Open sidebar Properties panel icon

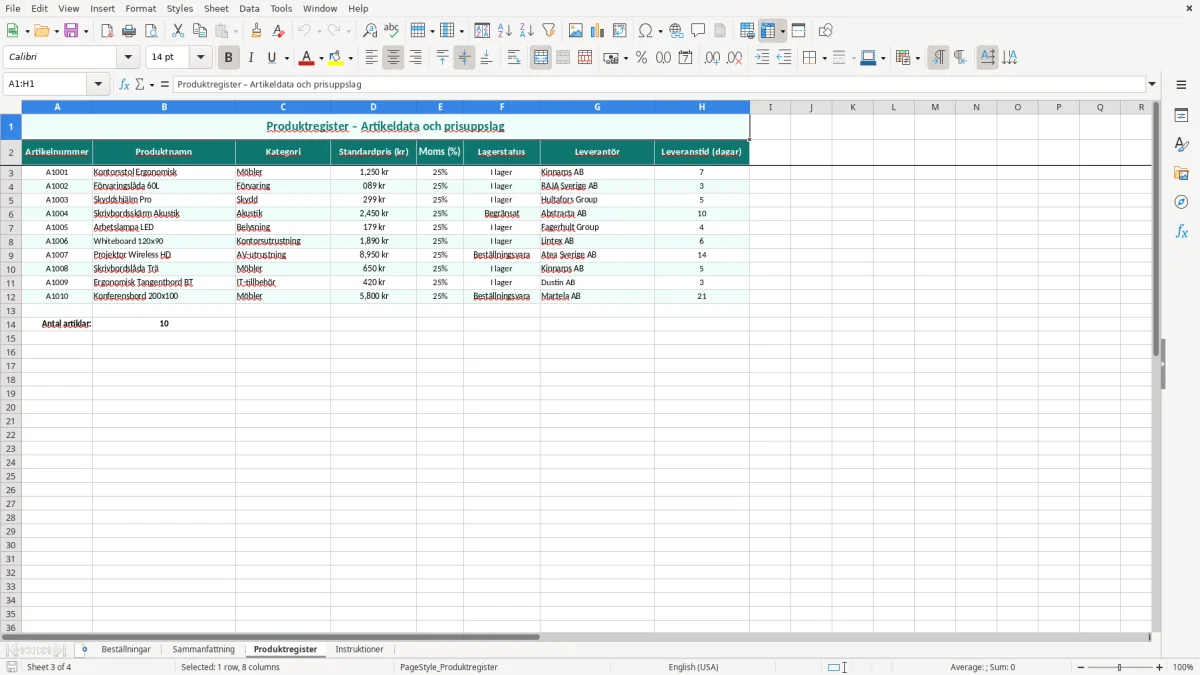[1181, 116]
